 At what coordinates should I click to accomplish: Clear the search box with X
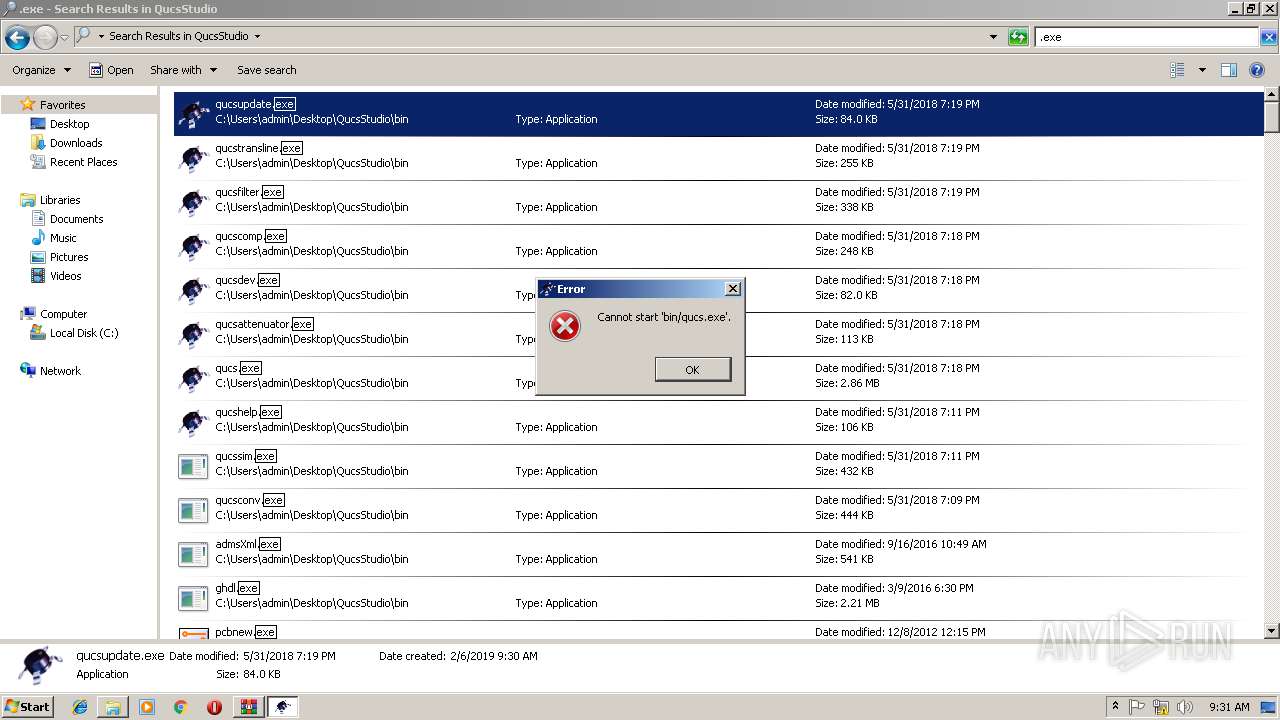point(1268,37)
